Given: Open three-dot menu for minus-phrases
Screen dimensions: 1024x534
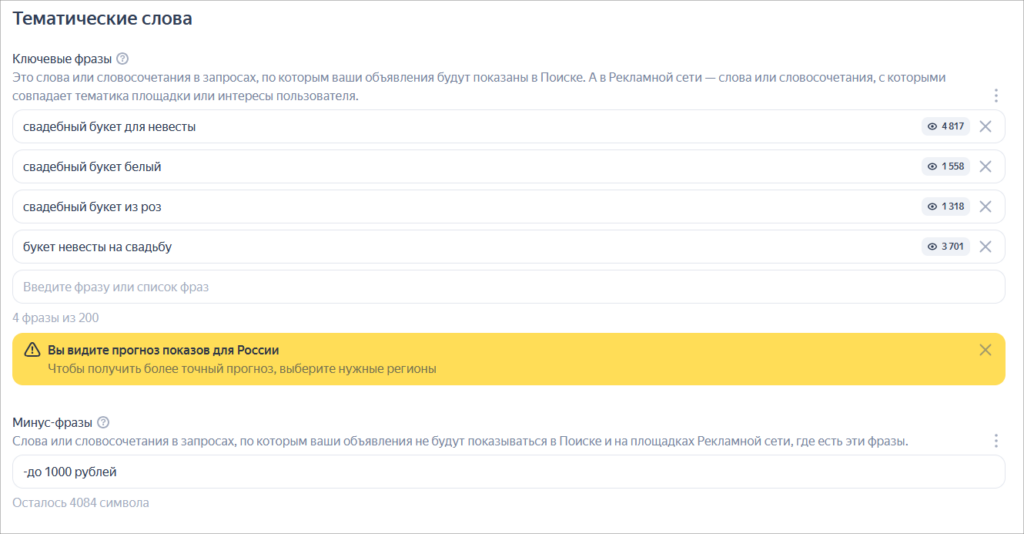Looking at the screenshot, I should coord(995,441).
